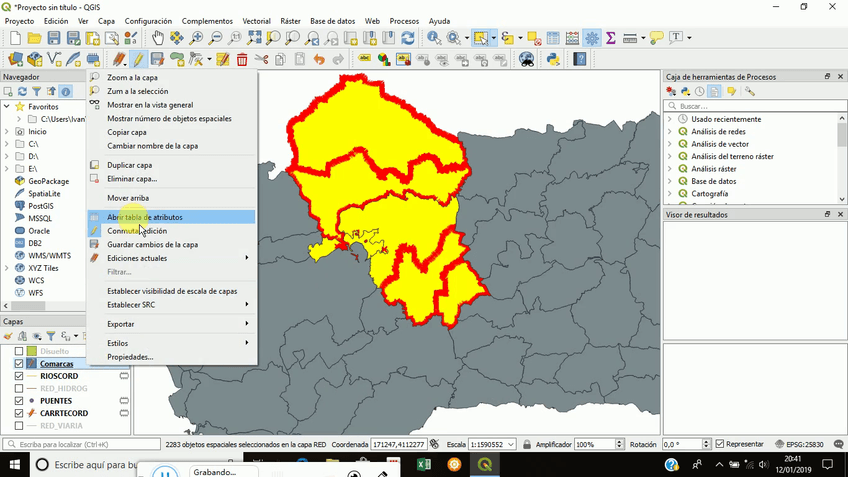Viewport: 848px width, 477px height.
Task: Expand Análisis de redes in Processing toolbox
Action: coord(670,132)
